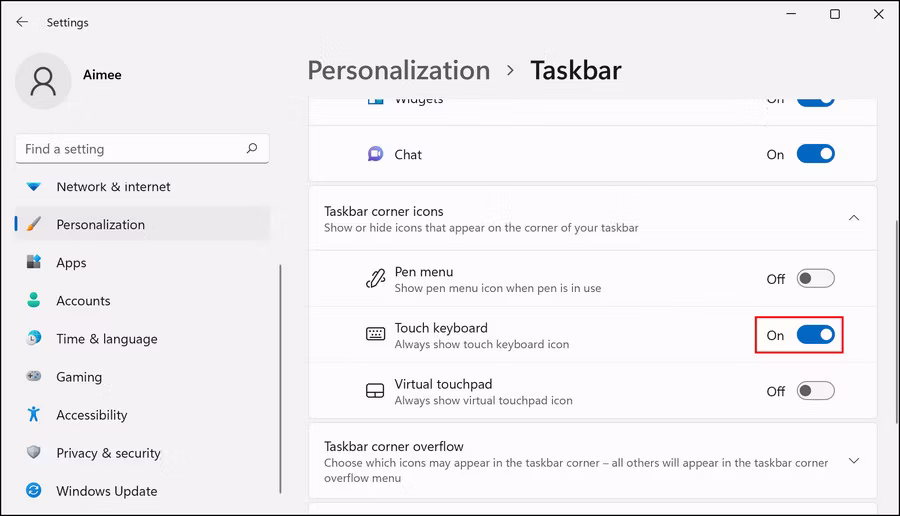The width and height of the screenshot is (900, 516).
Task: Collapse the Taskbar corner icons section
Action: coord(854,218)
